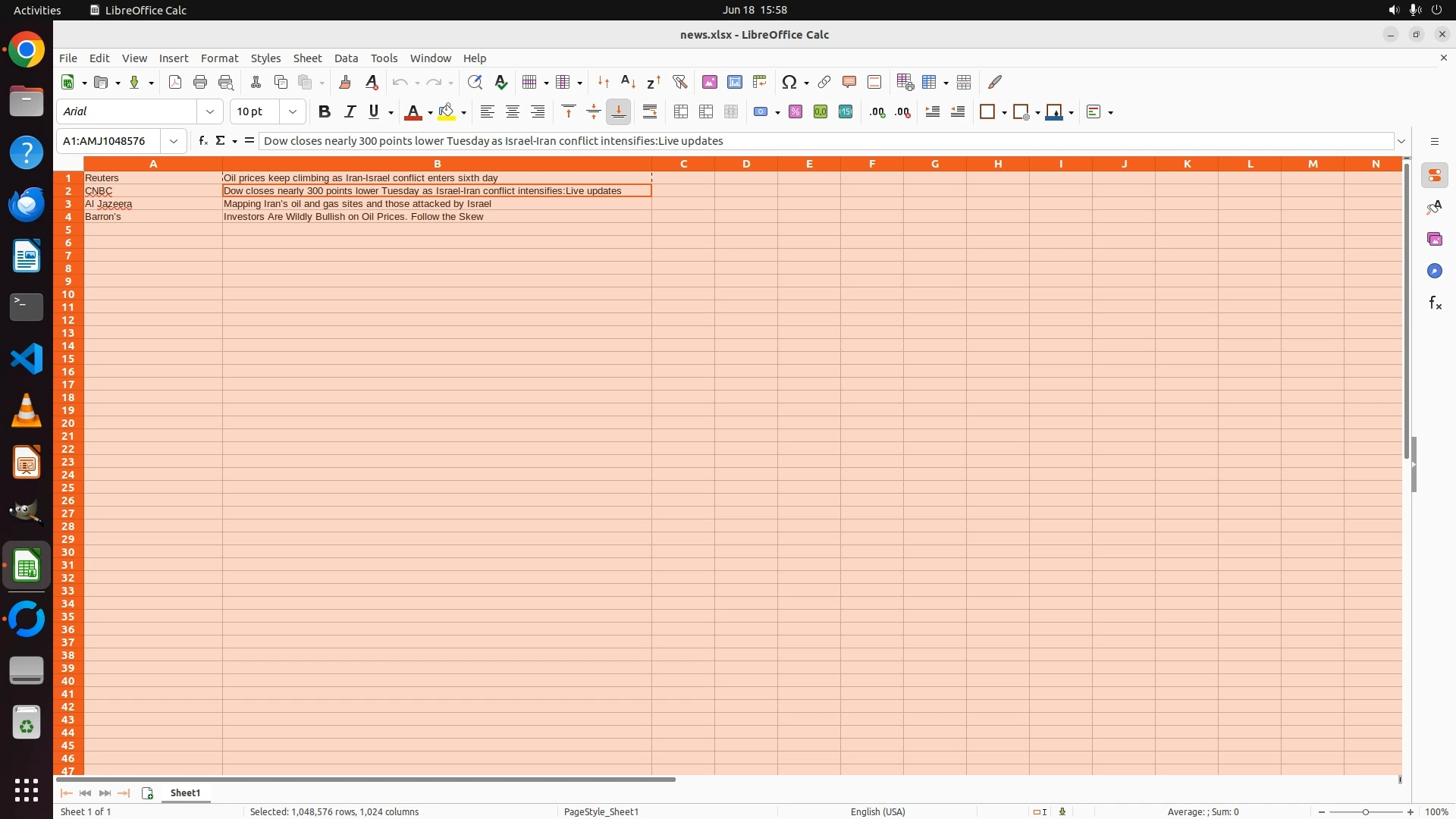Click column B header

coord(437,164)
